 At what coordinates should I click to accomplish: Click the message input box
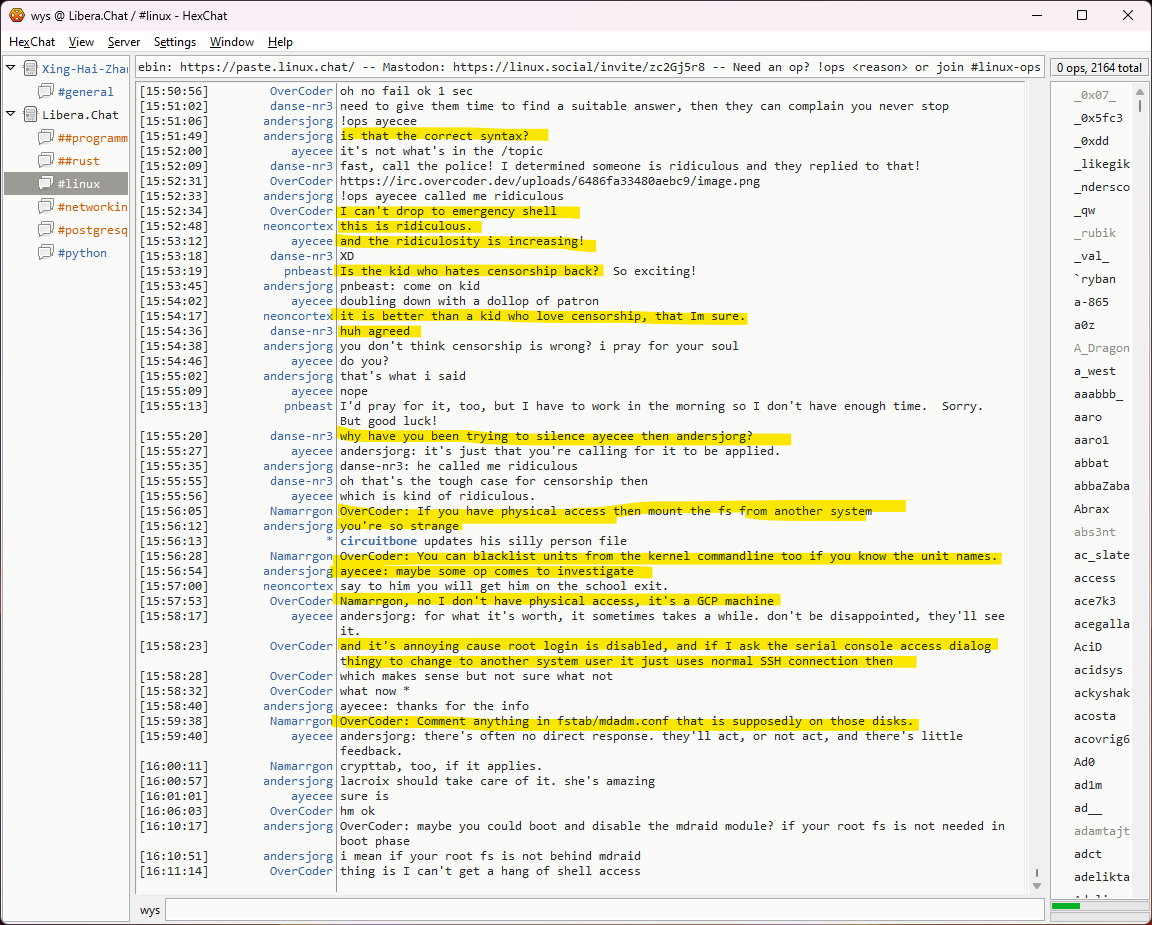(604, 910)
